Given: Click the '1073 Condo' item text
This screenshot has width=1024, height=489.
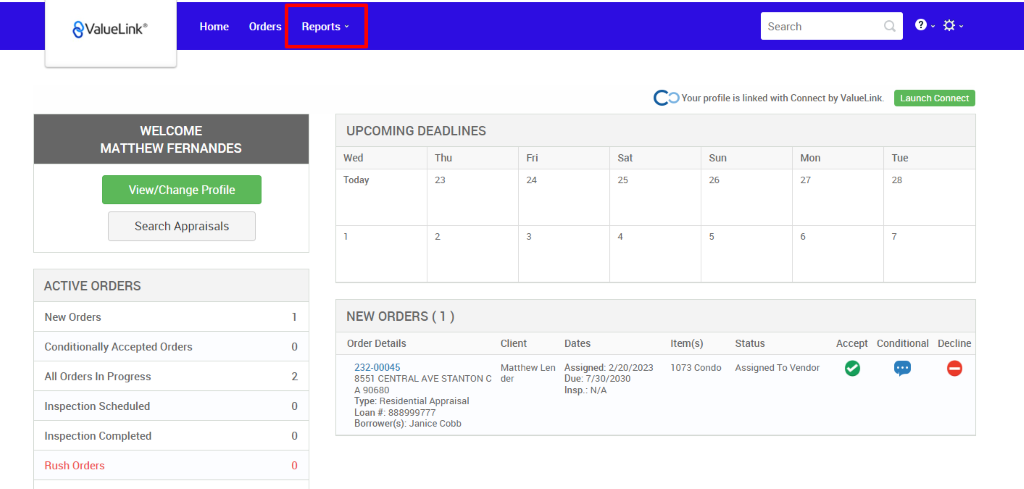Looking at the screenshot, I should pyautogui.click(x=696, y=368).
